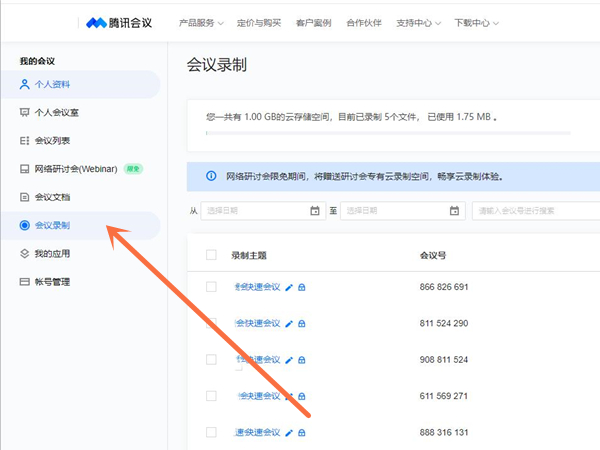This screenshot has width=600, height=450.
Task: Click calendar icon in start date field
Action: point(314,211)
